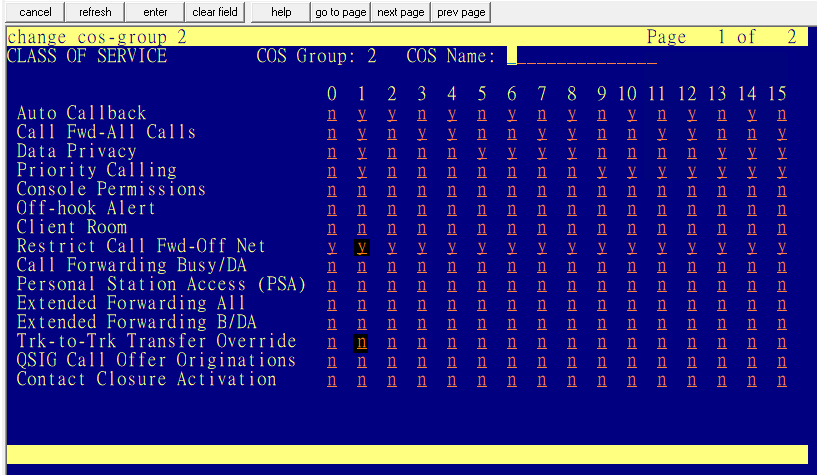Select Extended Forwarding All value for COS 3
The height and width of the screenshot is (475, 817).
tap(422, 304)
